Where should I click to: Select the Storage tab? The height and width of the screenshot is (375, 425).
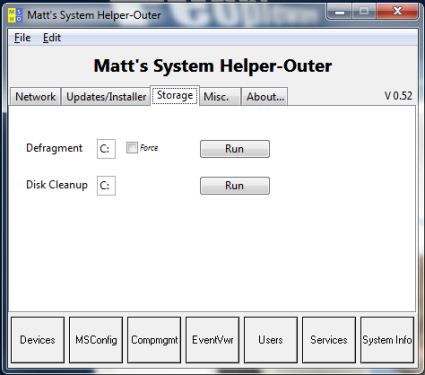point(175,95)
